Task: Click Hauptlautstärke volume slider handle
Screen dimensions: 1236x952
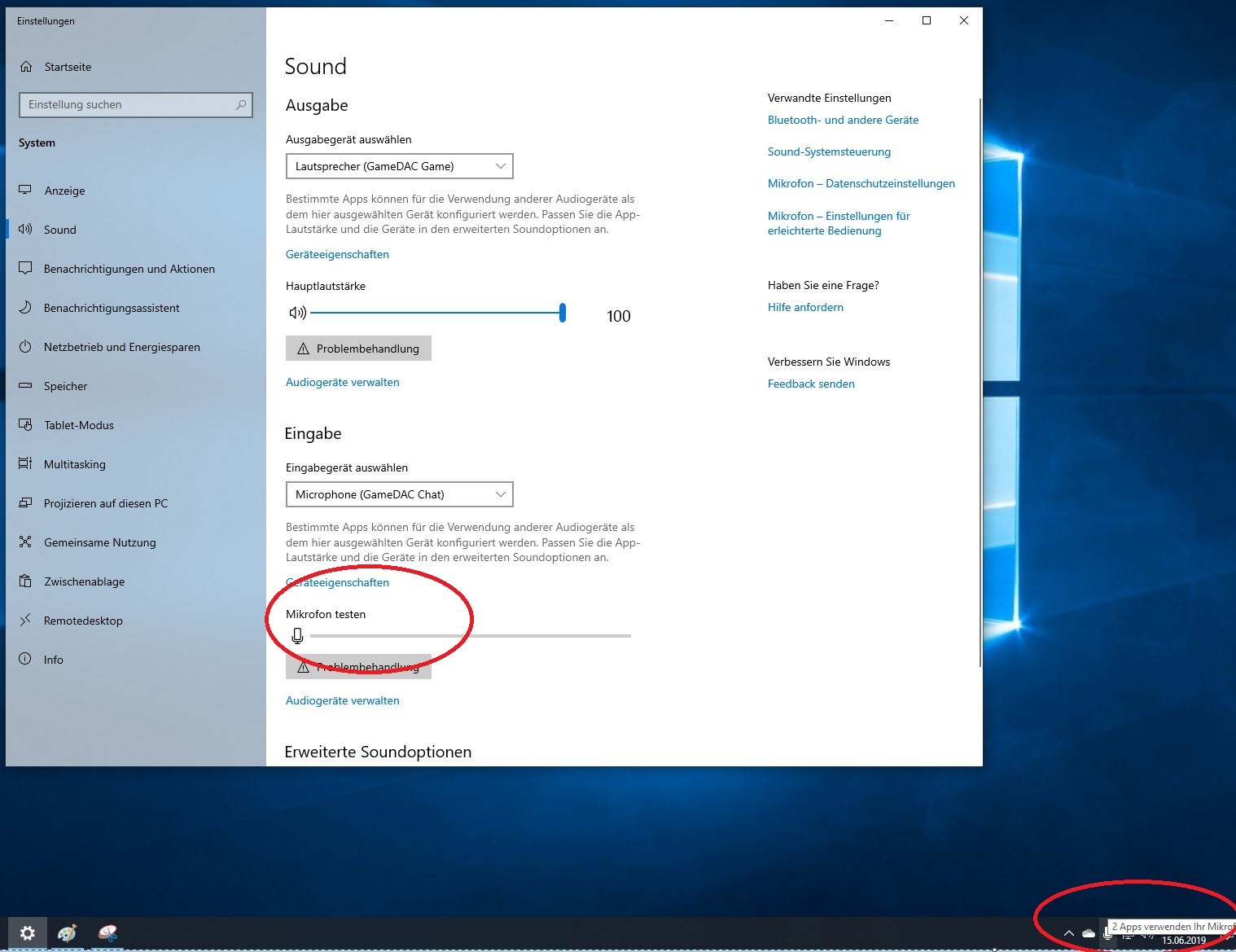Action: pyautogui.click(x=563, y=313)
